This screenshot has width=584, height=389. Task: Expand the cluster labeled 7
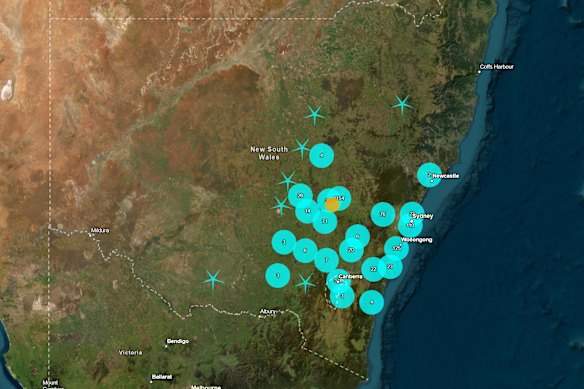click(x=327, y=260)
